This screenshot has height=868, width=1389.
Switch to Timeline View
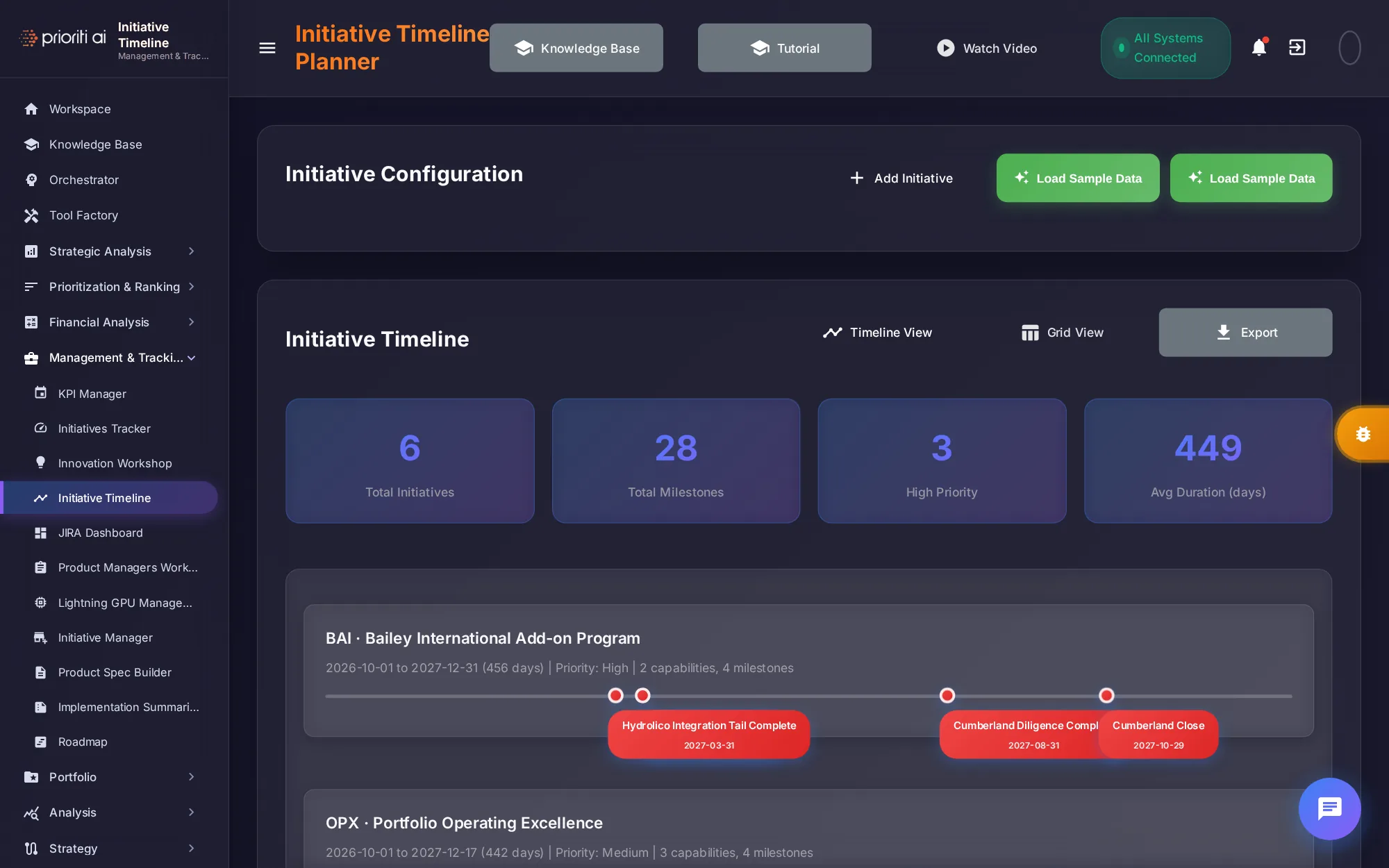point(877,333)
